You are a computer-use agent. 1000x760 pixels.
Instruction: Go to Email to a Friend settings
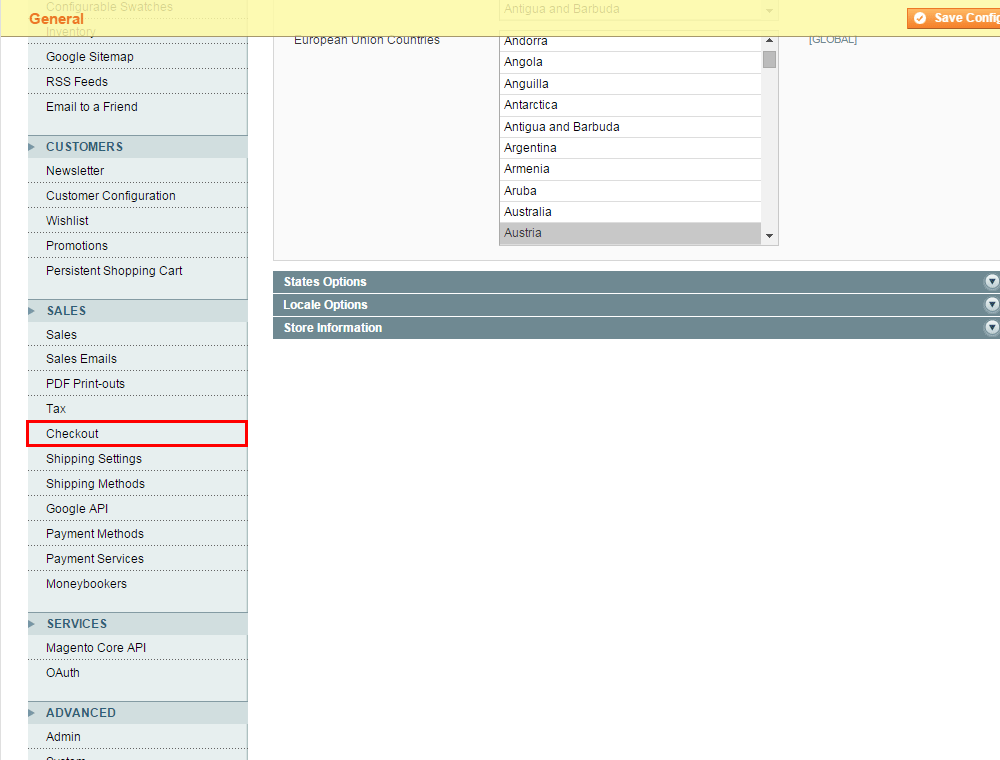coord(138,106)
